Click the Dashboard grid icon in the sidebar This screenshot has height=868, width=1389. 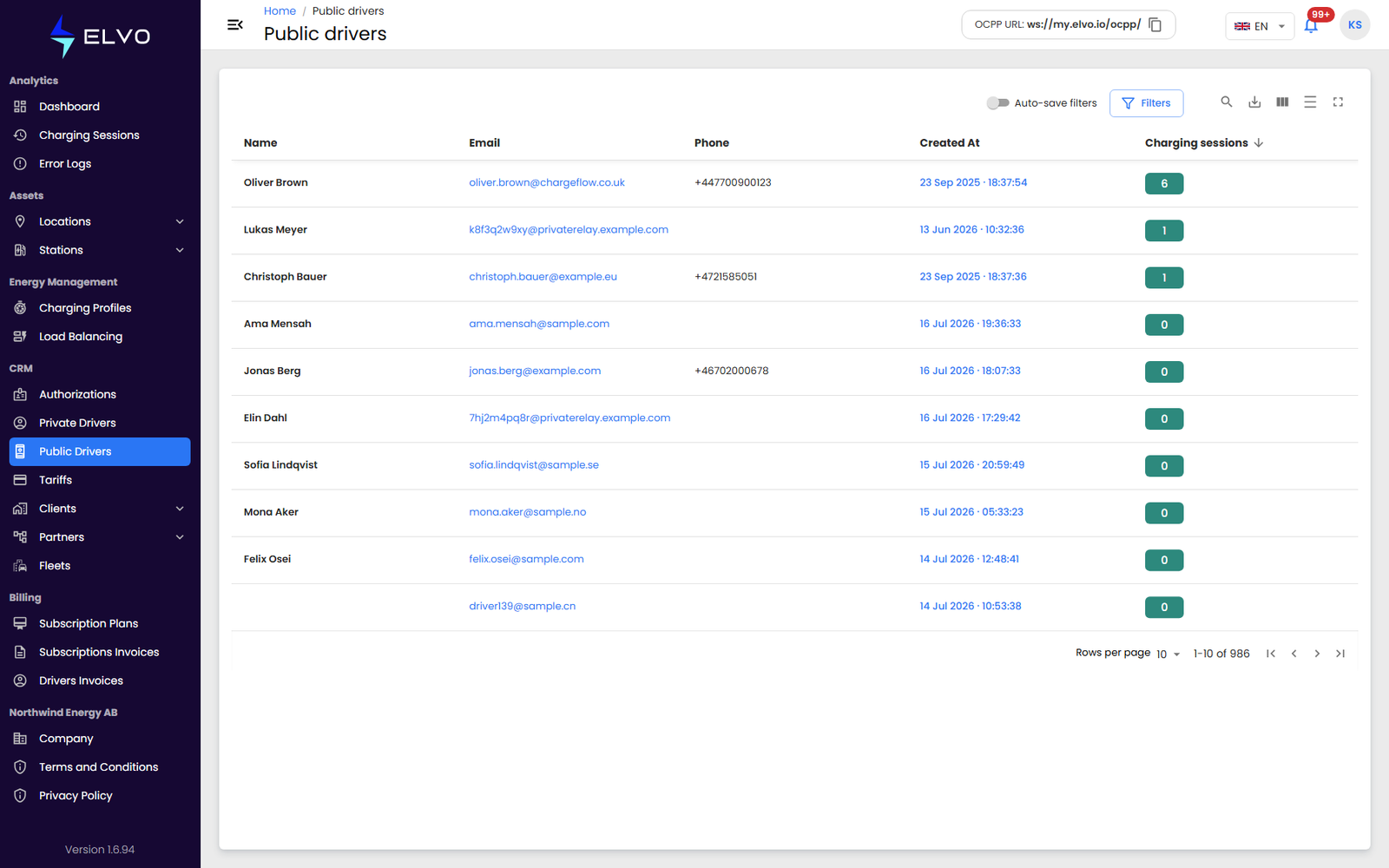(20, 107)
